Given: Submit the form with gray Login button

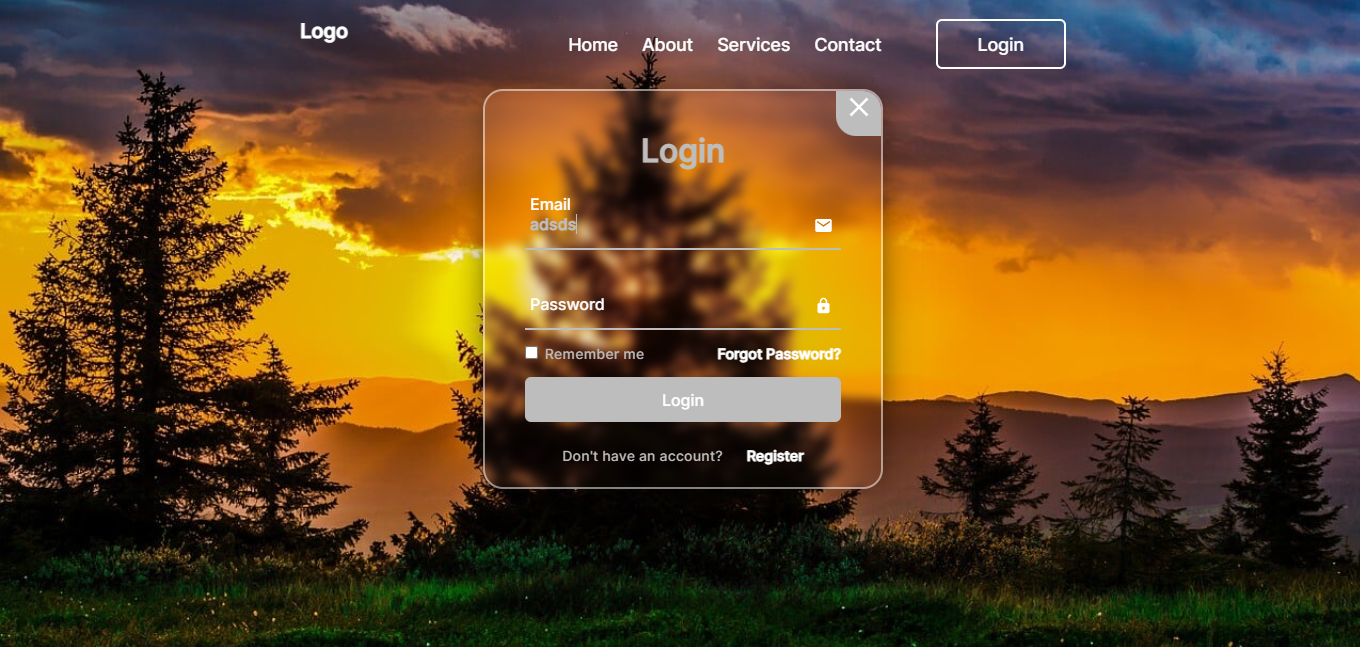Looking at the screenshot, I should (683, 400).
